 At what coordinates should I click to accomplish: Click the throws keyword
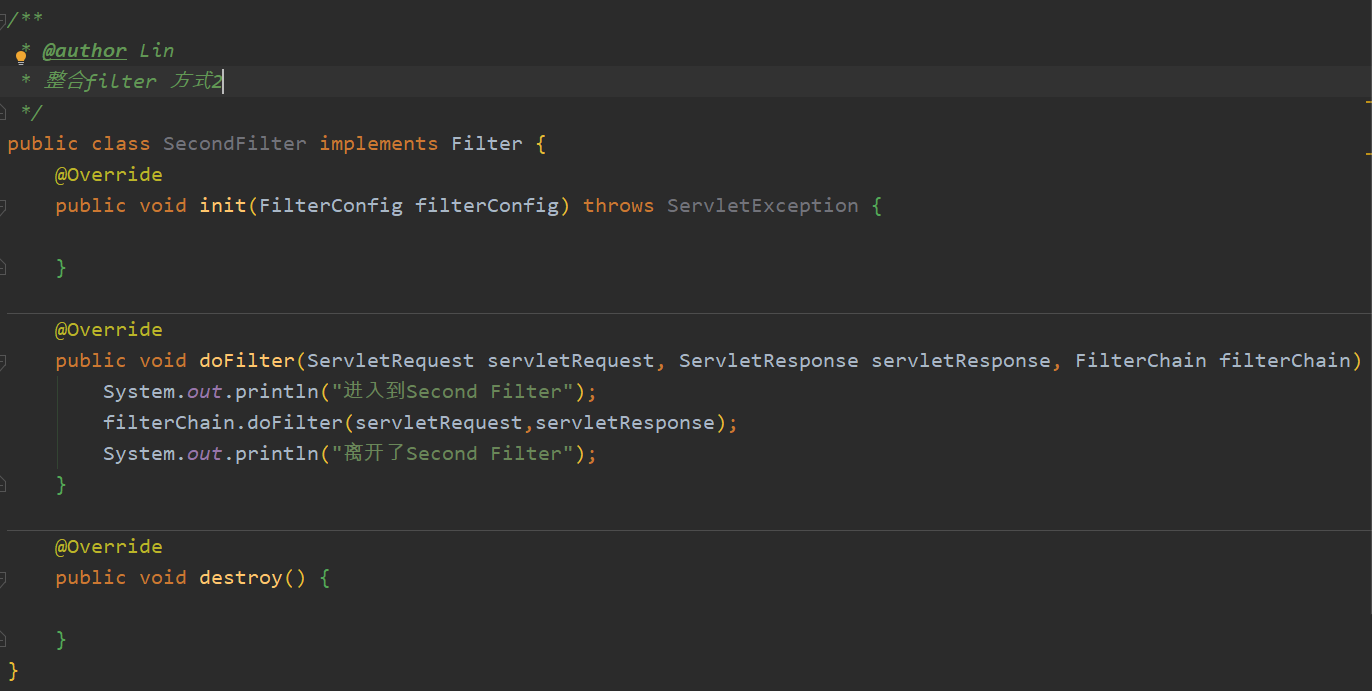(x=618, y=206)
